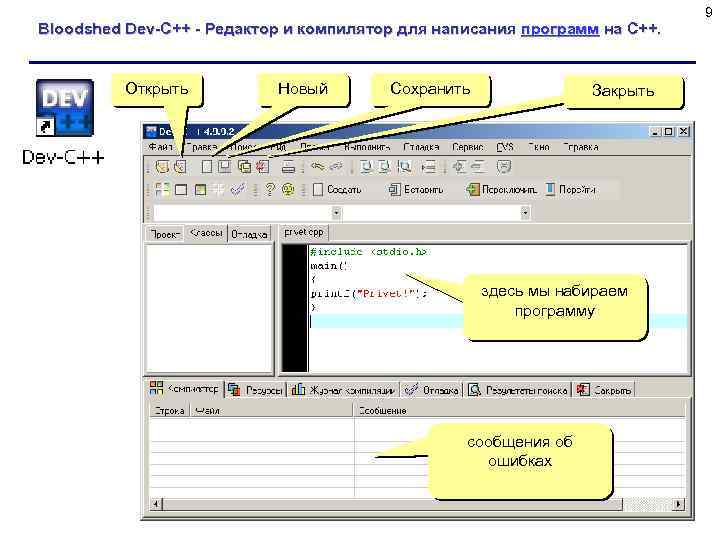
Task: Click the Переключить bookmark toolbar button
Action: click(x=501, y=189)
